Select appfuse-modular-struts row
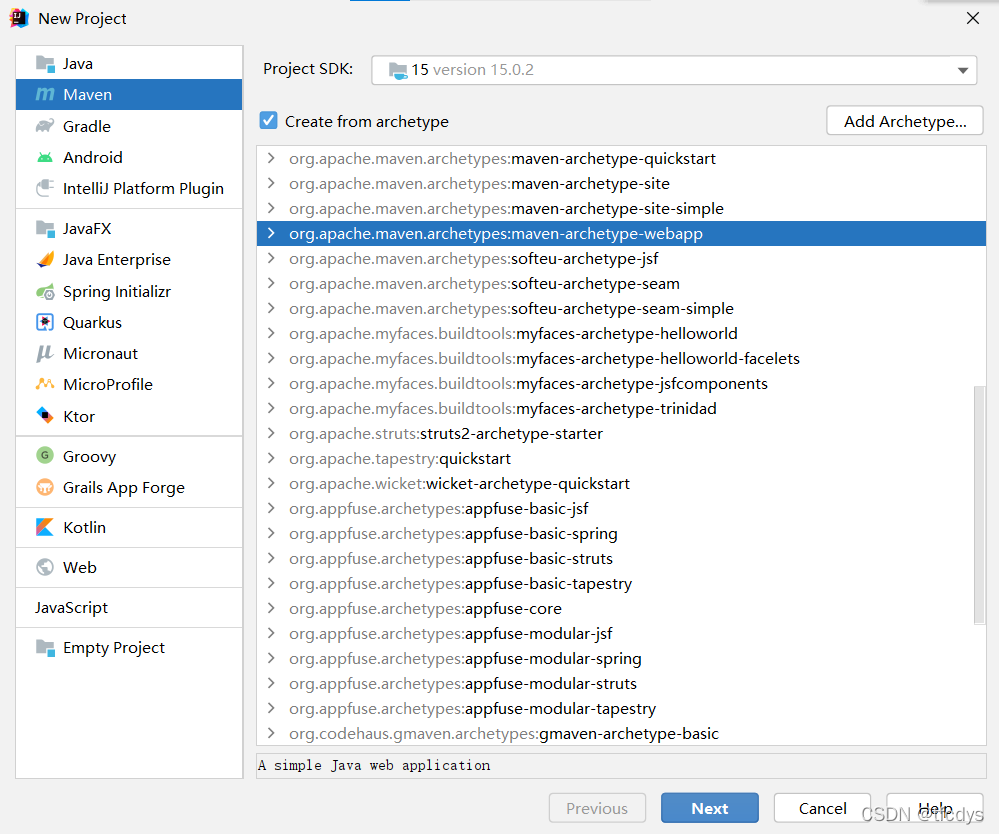The width and height of the screenshot is (999, 834). click(621, 684)
